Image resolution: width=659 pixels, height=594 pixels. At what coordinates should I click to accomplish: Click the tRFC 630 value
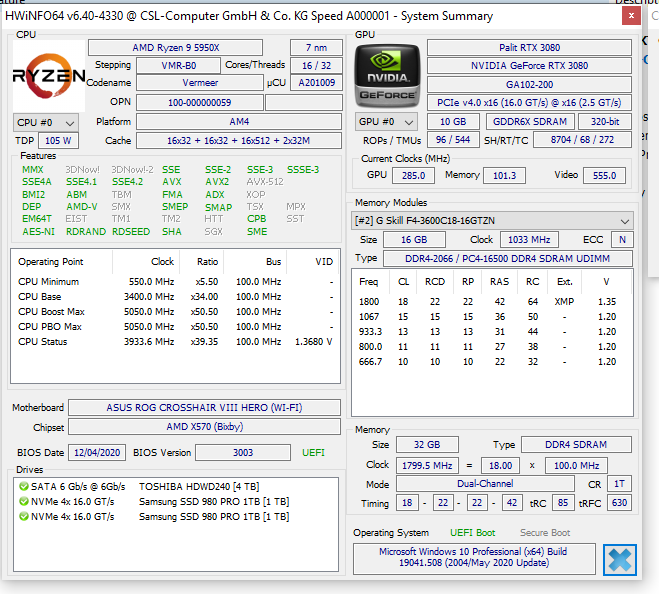click(x=619, y=502)
